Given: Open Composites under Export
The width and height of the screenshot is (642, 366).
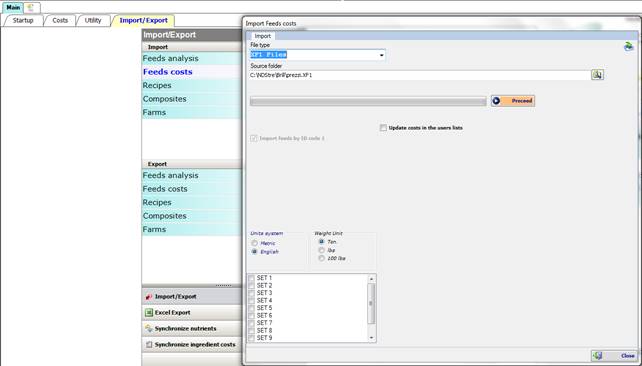Looking at the screenshot, I should 192,216.
